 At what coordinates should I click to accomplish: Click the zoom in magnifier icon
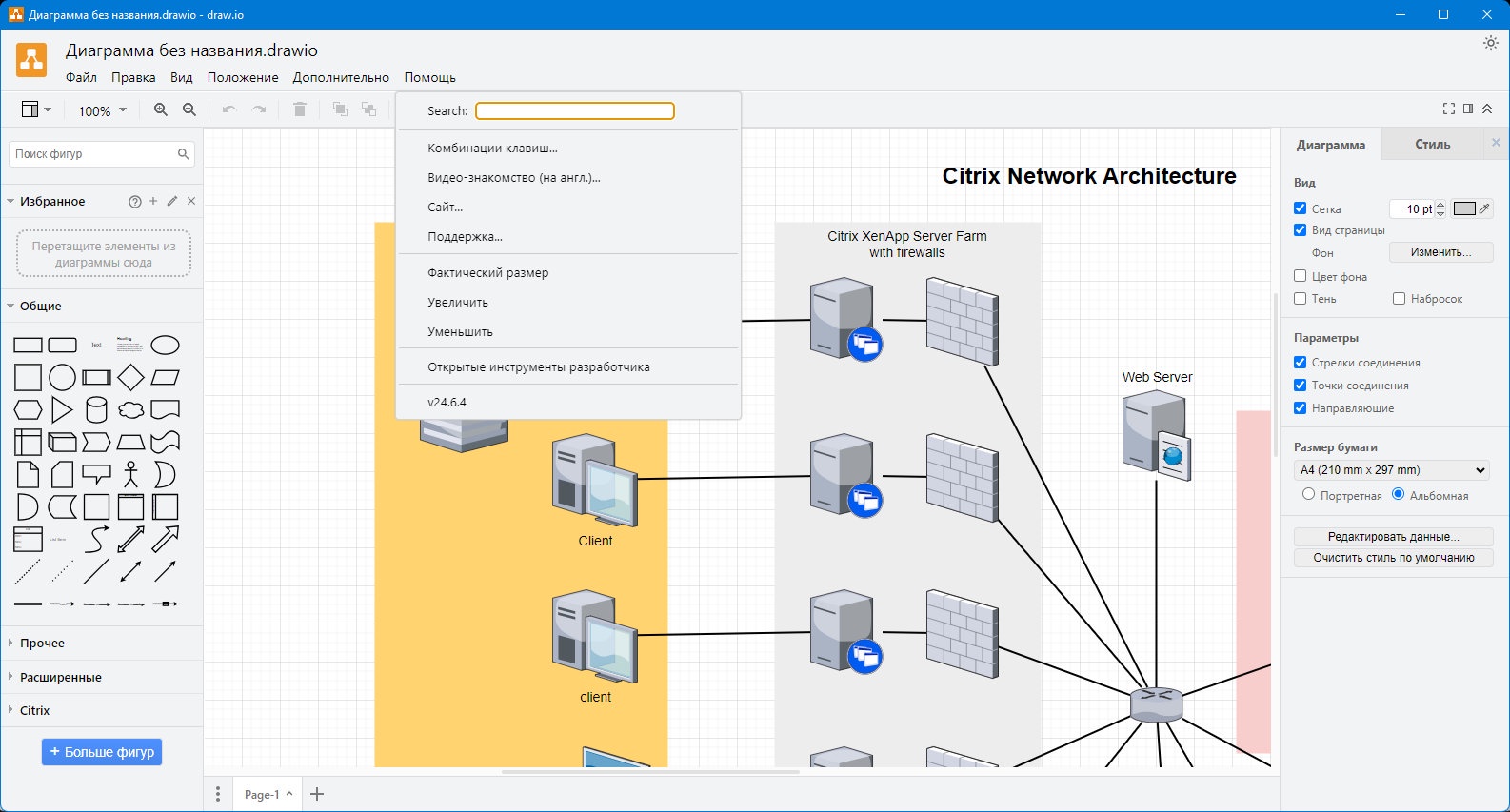tap(161, 110)
